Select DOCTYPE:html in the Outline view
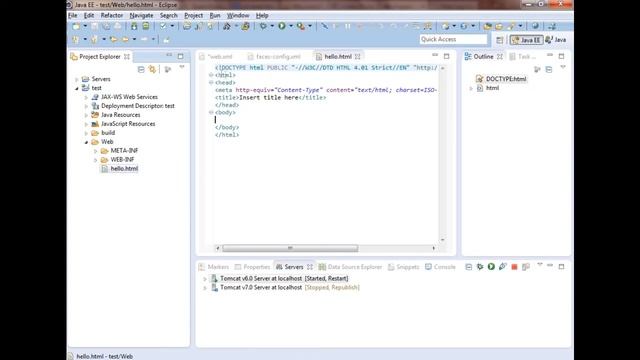 [506, 79]
